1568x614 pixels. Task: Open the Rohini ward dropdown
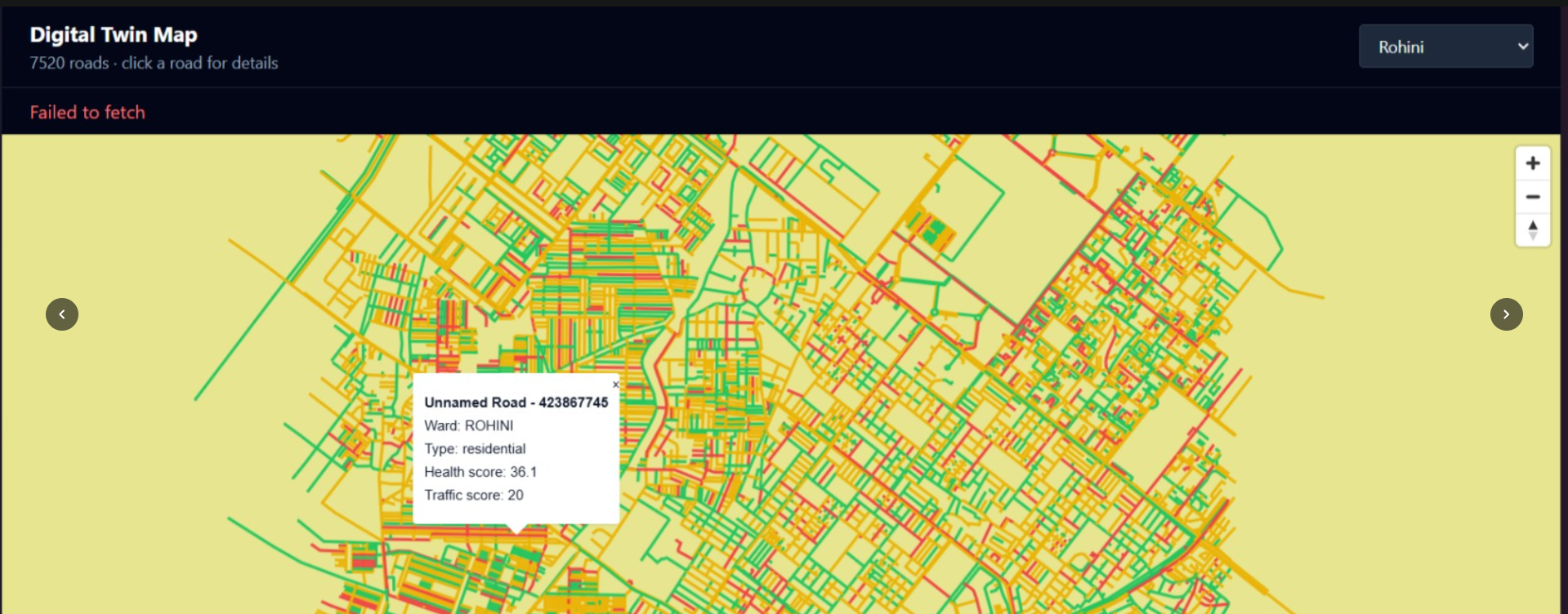click(1445, 47)
